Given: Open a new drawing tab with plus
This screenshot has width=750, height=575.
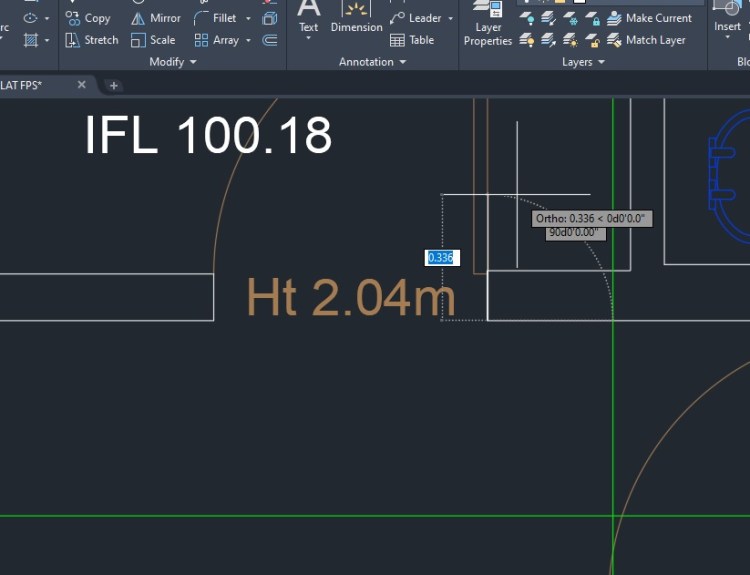Looking at the screenshot, I should [x=114, y=85].
